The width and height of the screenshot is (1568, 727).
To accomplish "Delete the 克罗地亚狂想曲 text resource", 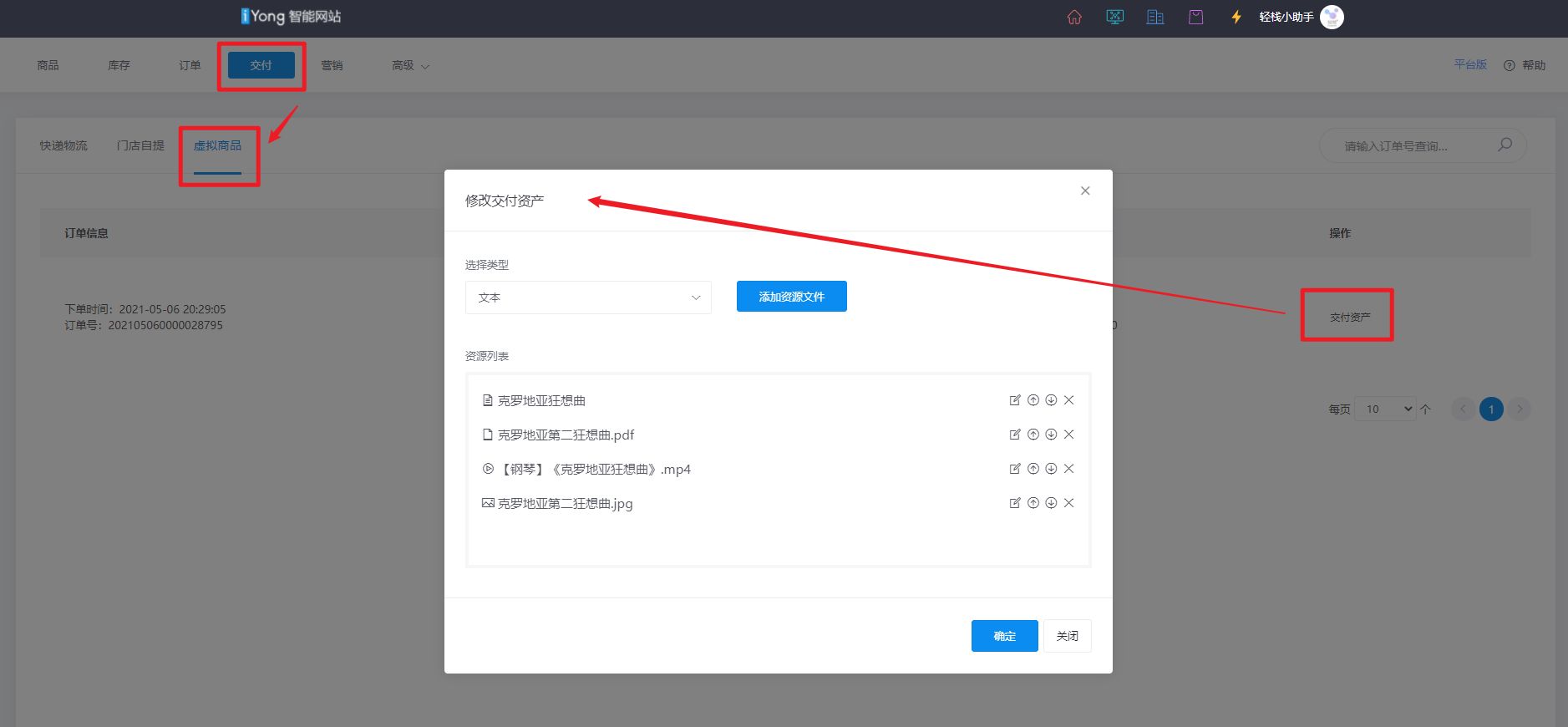I will click(x=1068, y=400).
